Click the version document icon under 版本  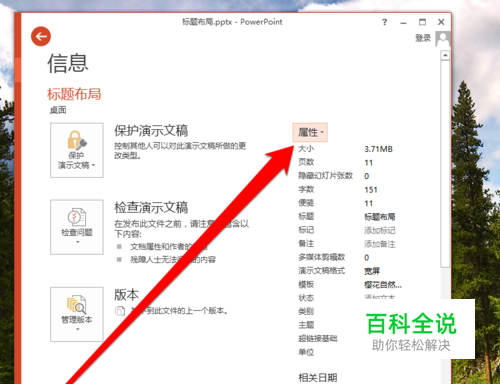(120, 311)
